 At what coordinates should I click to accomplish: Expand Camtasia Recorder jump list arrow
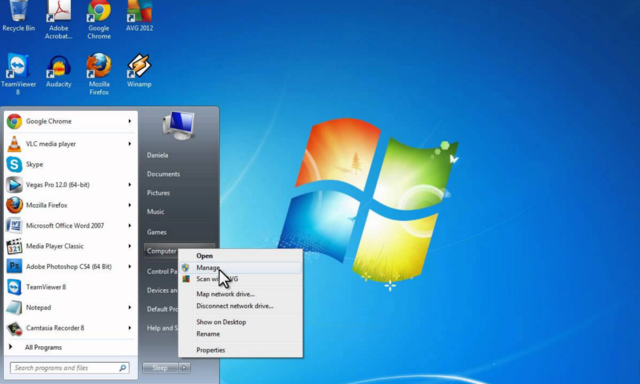130,328
